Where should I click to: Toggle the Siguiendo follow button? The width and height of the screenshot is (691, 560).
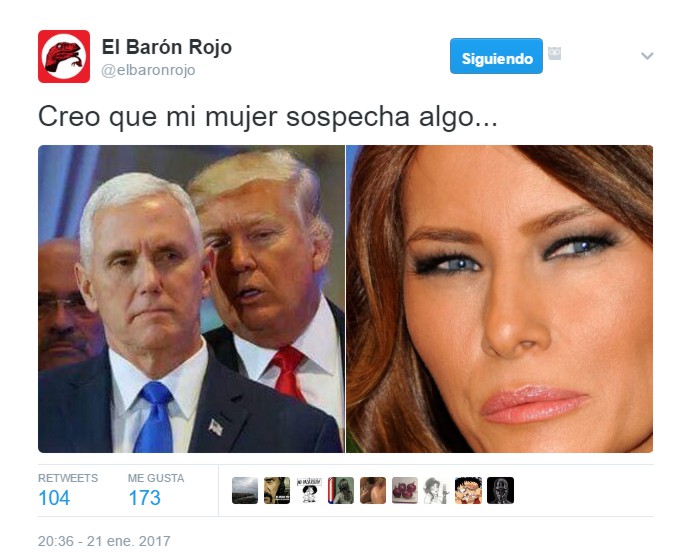click(496, 56)
